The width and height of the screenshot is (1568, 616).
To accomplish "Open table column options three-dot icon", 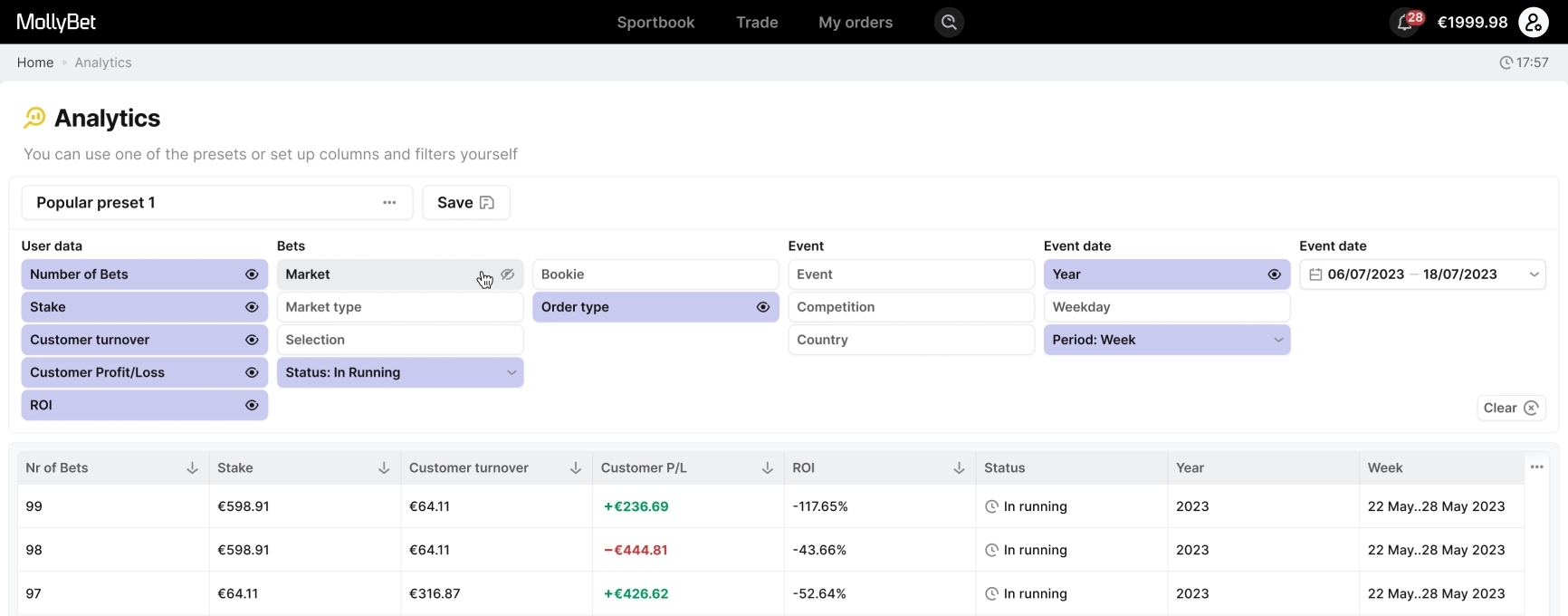I will [1536, 467].
